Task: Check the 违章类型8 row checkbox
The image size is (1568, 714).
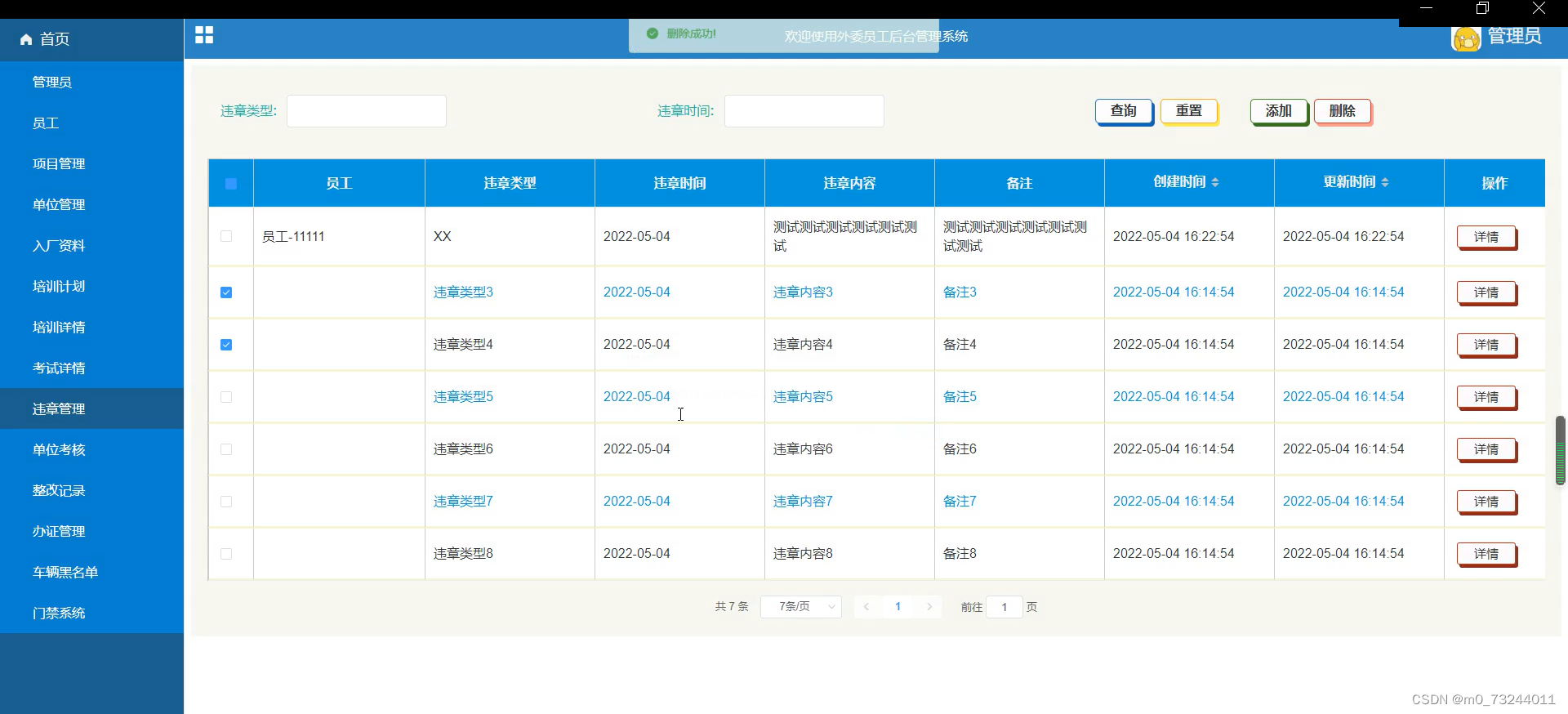Action: click(226, 554)
